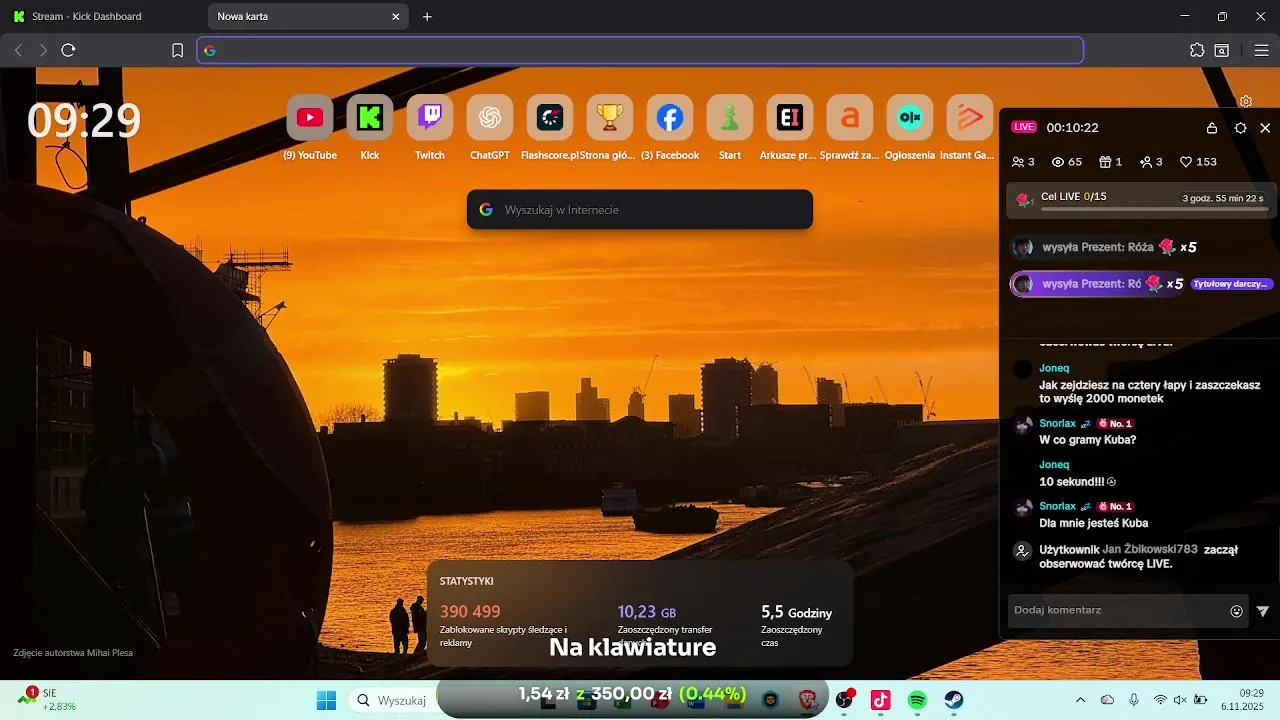Open the browser extensions puzzle icon

(x=1197, y=50)
